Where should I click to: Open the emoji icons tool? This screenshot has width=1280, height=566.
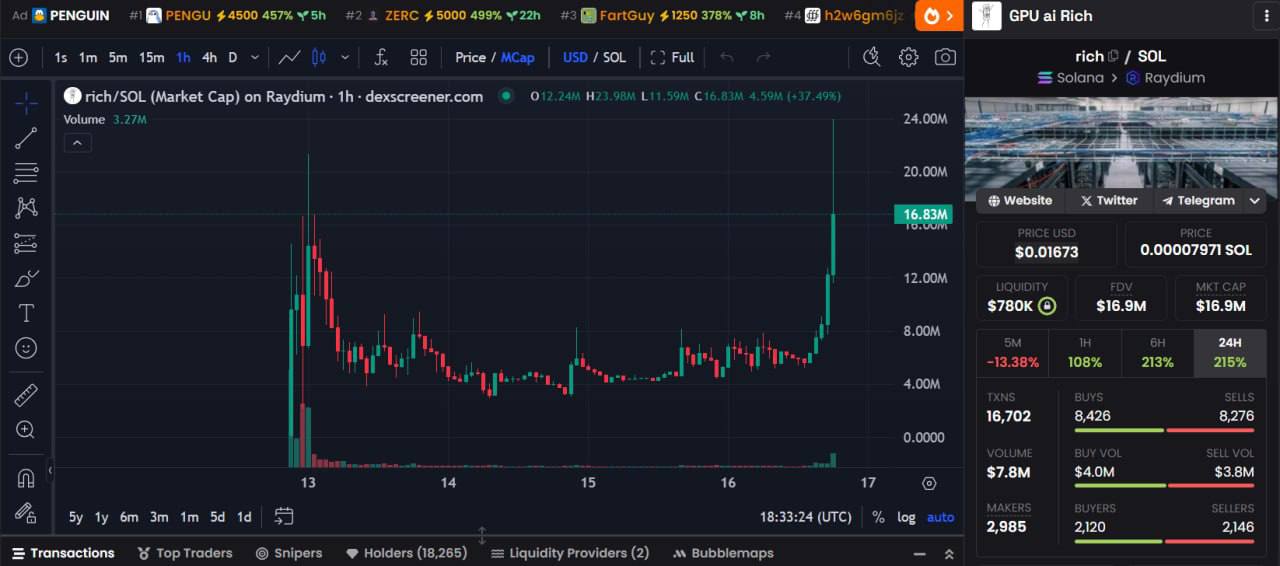(26, 348)
